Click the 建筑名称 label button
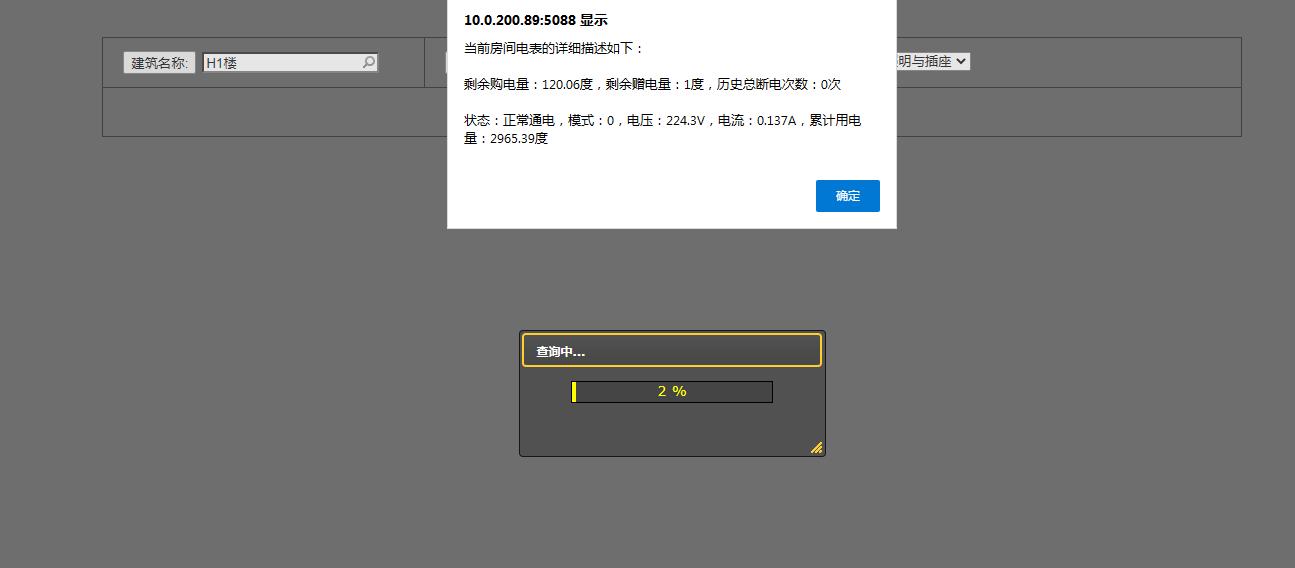1295x568 pixels. [x=159, y=63]
